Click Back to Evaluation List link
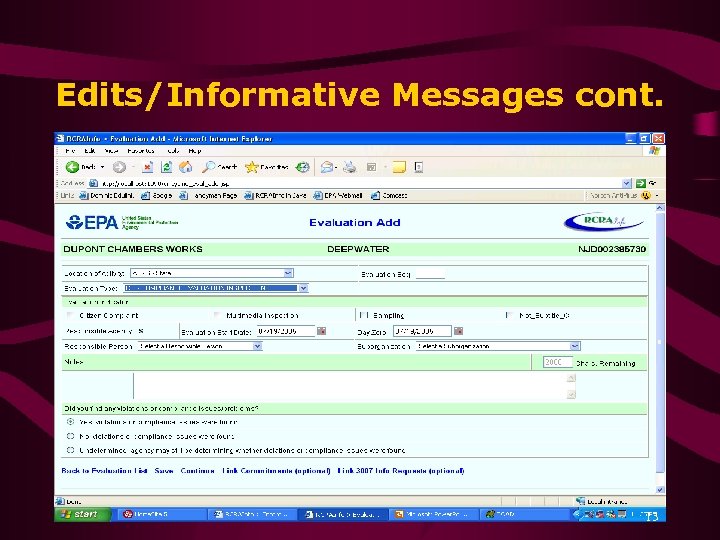 tap(105, 471)
